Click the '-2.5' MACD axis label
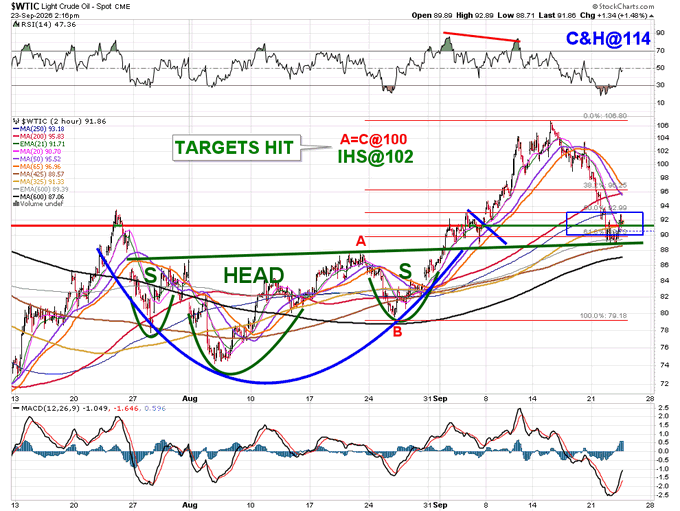Image resolution: width=680 pixels, height=511 pixels. (663, 495)
